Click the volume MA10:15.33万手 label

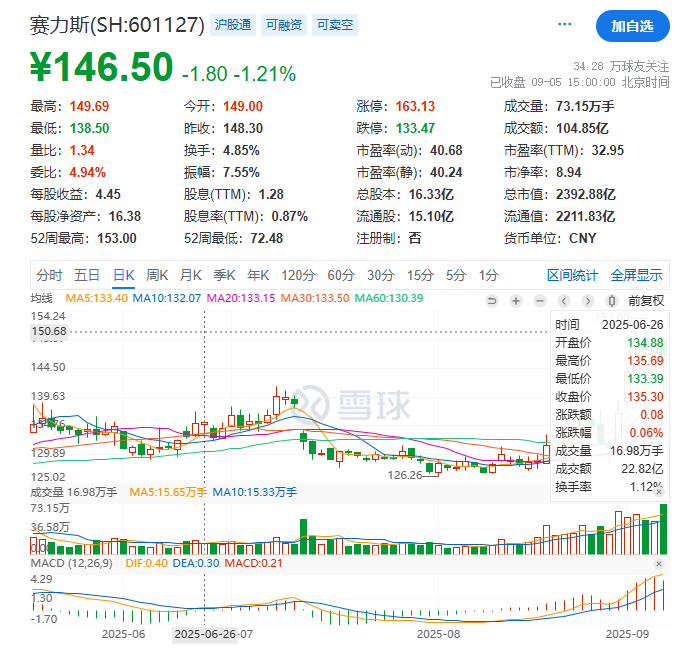pos(255,492)
